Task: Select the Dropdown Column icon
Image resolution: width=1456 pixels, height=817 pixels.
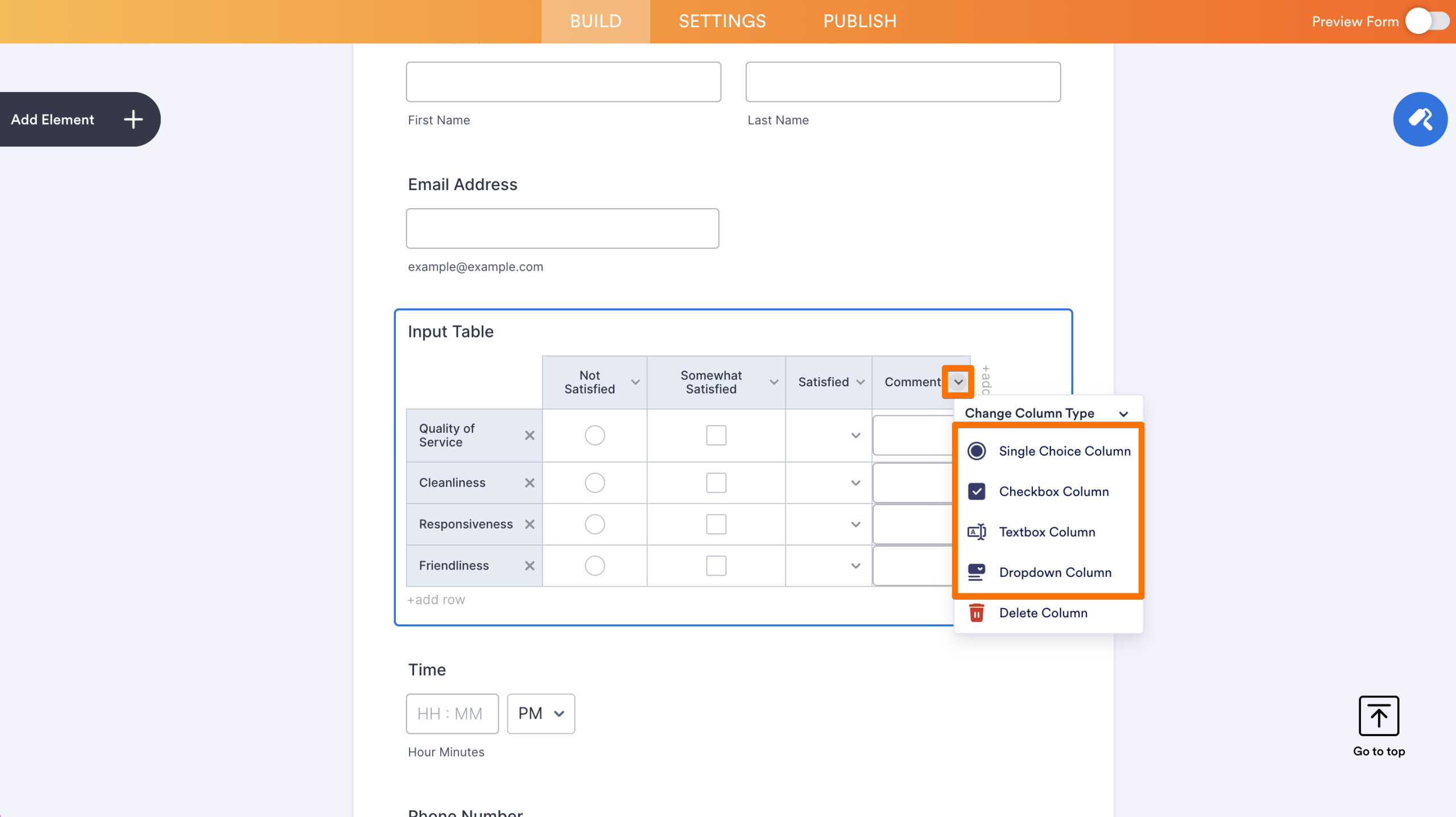Action: pos(977,572)
